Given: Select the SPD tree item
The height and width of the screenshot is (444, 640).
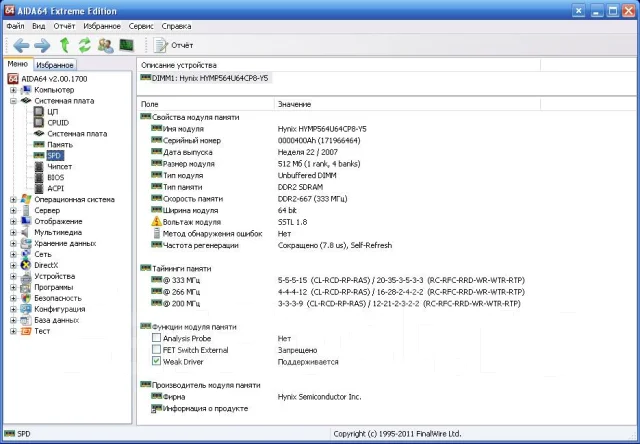Looking at the screenshot, I should click(x=54, y=155).
